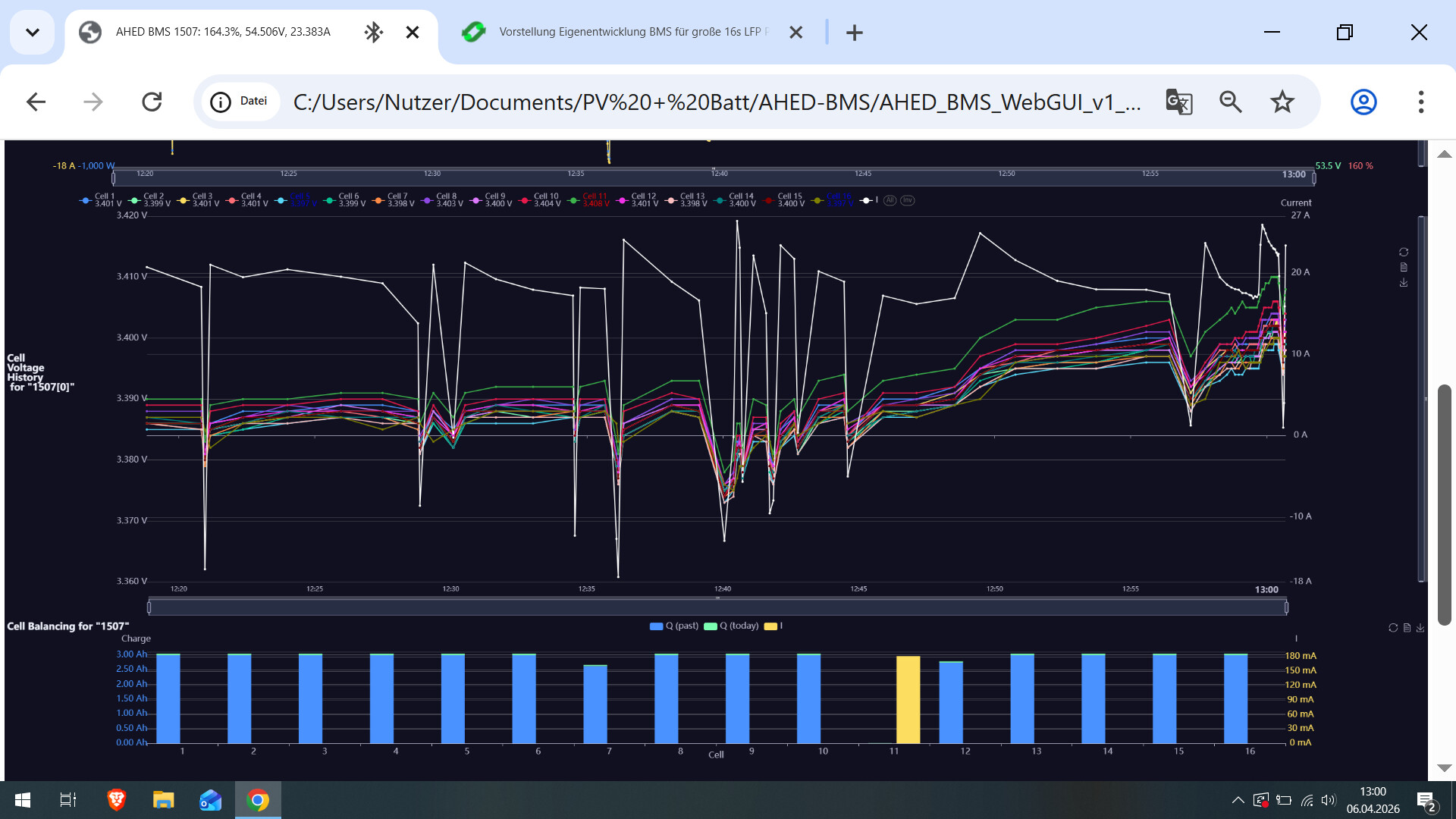Click the page vertical scrollbar thumb
Viewport: 1456px width, 819px height.
tap(1444, 504)
